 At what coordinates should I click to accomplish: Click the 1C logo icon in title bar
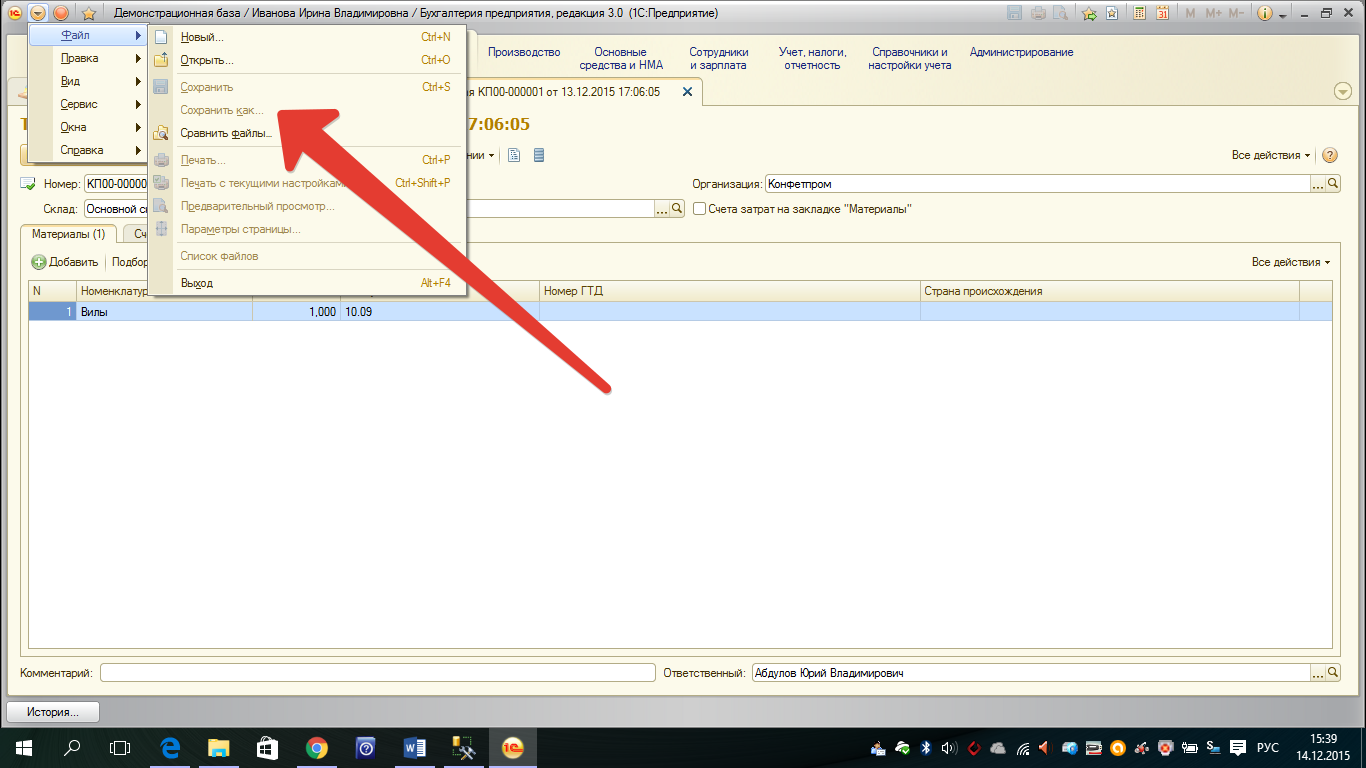pyautogui.click(x=14, y=13)
